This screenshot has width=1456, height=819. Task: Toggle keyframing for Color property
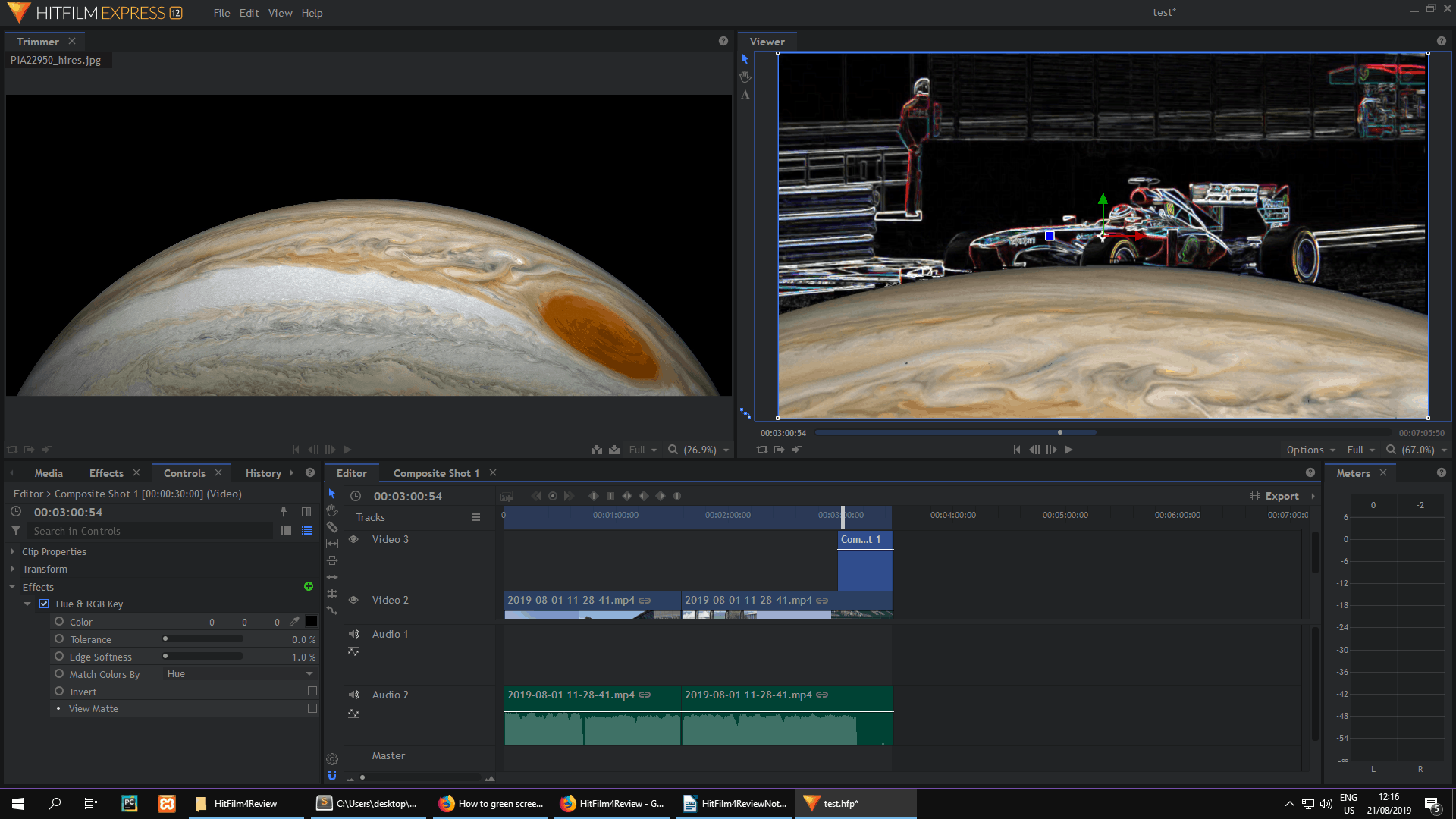coord(59,621)
